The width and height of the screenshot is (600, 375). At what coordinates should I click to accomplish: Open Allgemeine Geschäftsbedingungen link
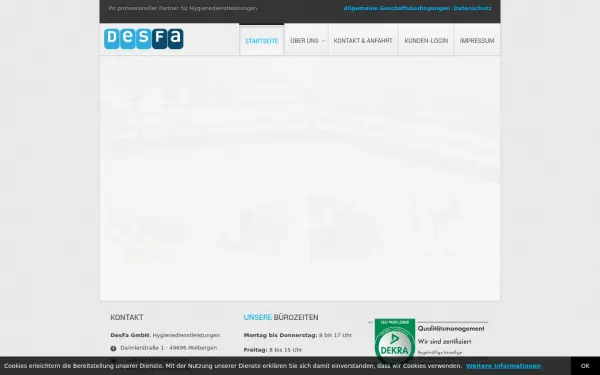[396, 8]
